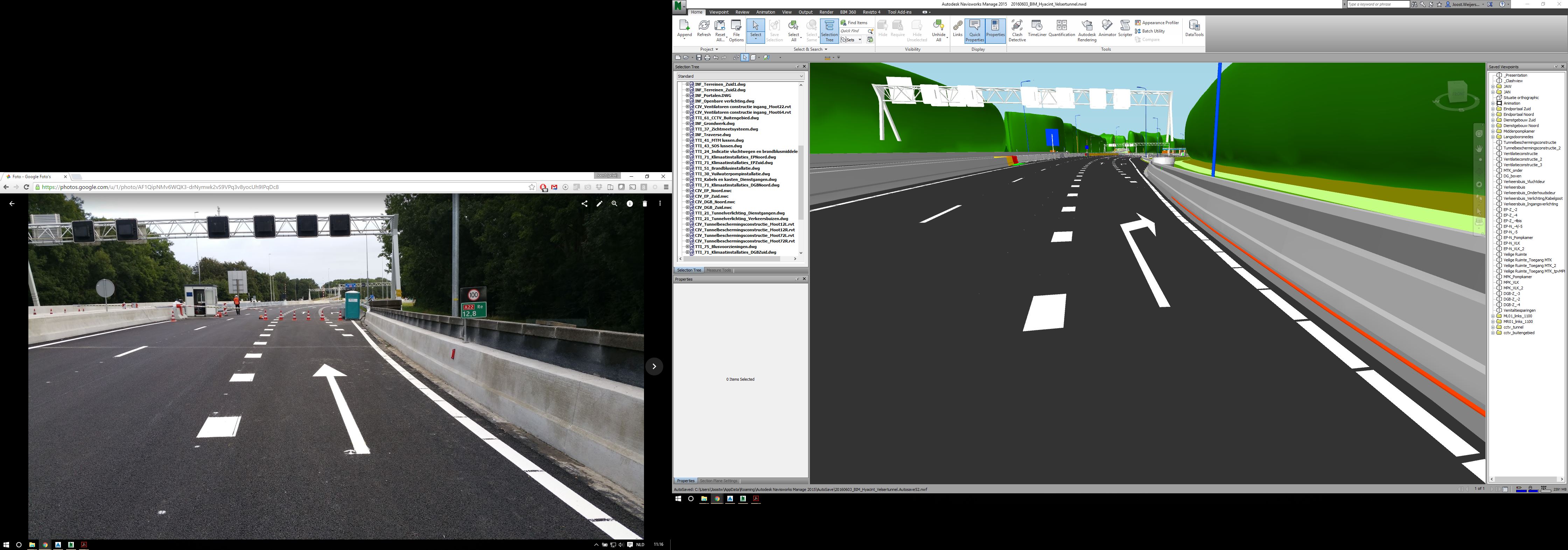Delete the photo using the trash icon
Screen dimensions: 1568x550
(x=645, y=204)
